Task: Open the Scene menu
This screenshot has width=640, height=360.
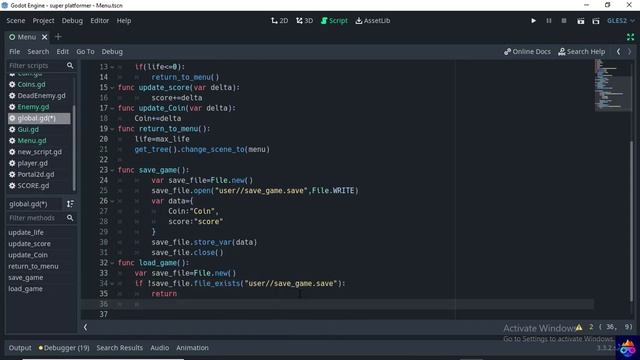Action: [16, 20]
